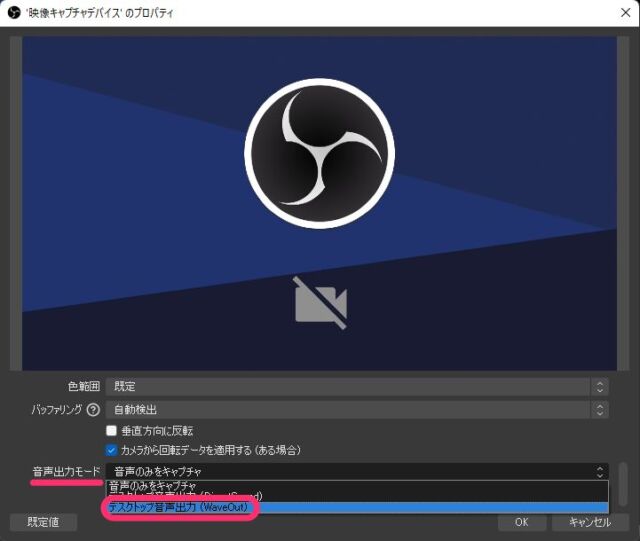Viewport: 640px width, 541px height.
Task: Click the バッファリング help question mark icon
Action: (93, 410)
